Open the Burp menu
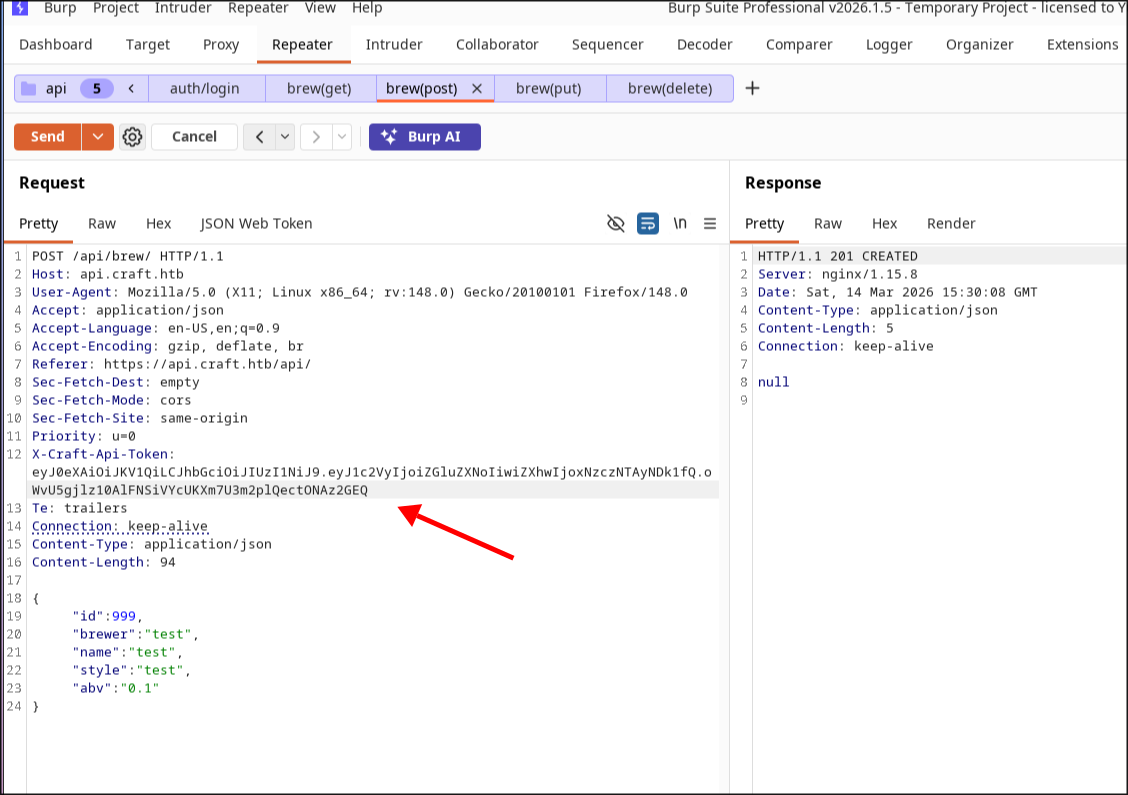Viewport: 1128px width, 795px height. (x=60, y=8)
